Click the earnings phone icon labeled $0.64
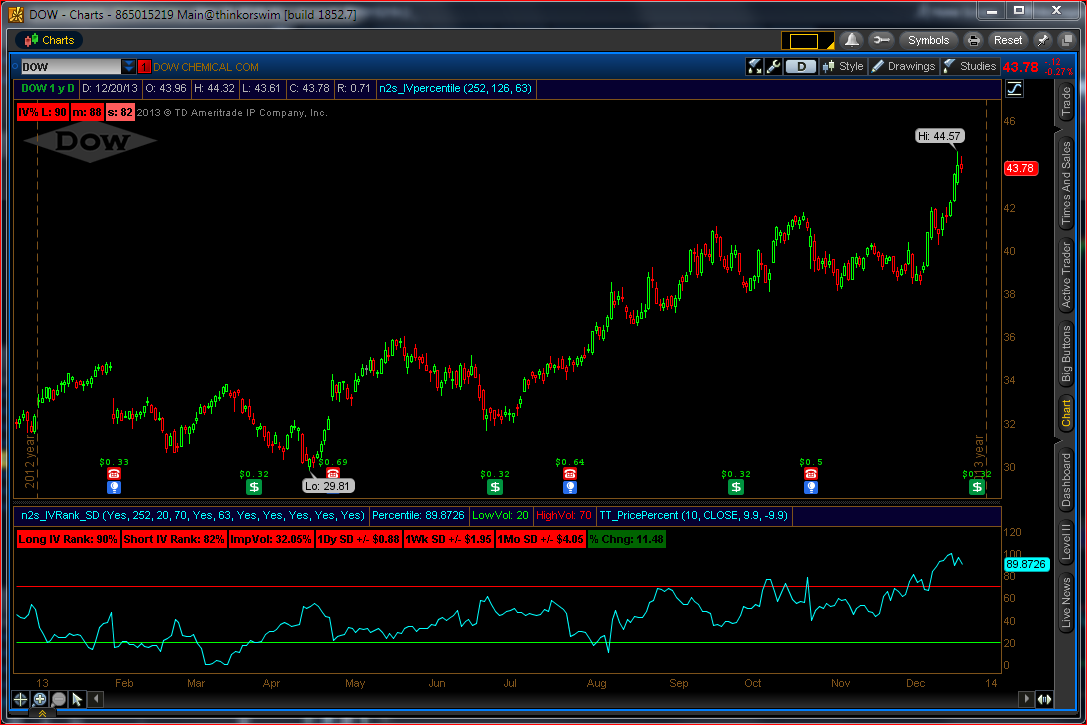1087x725 pixels. [x=570, y=474]
